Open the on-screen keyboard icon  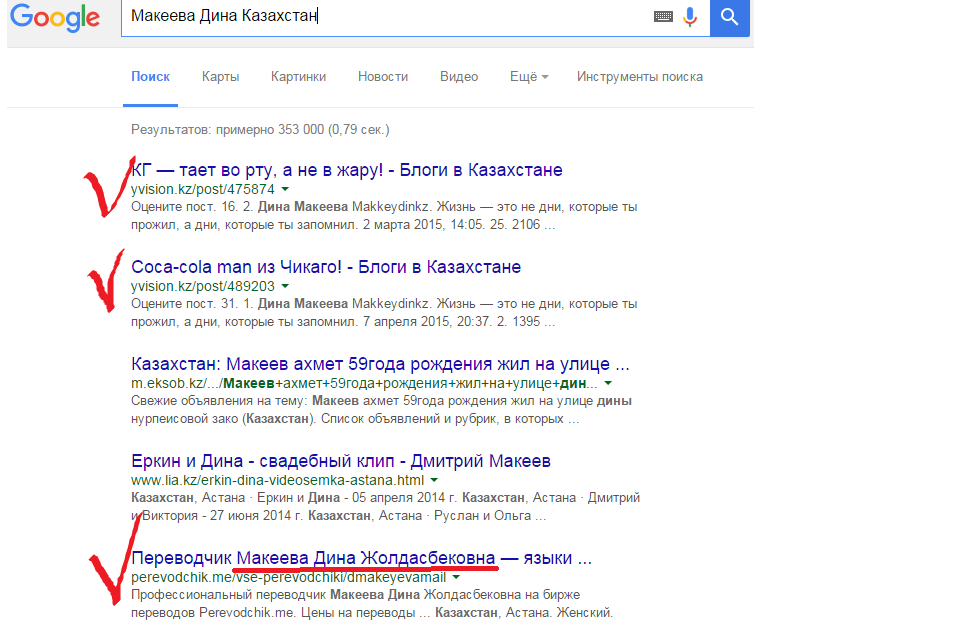(x=663, y=17)
